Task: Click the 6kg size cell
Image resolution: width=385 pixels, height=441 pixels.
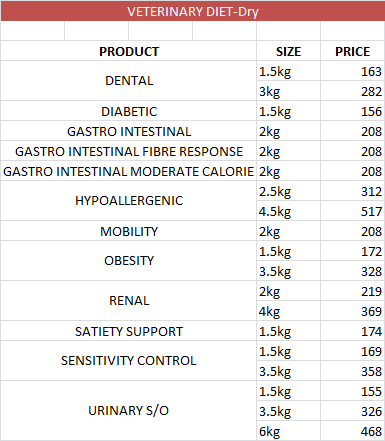Action: tap(288, 431)
